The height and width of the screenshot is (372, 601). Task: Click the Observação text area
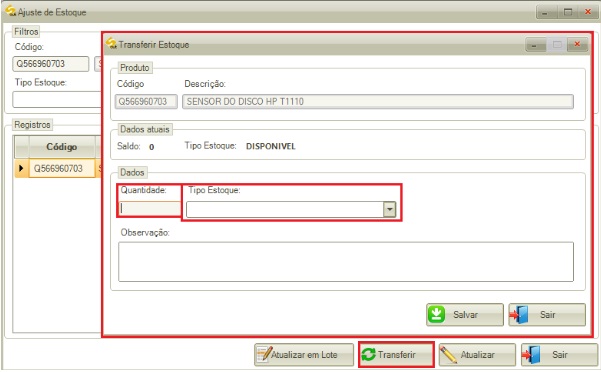pyautogui.click(x=346, y=262)
